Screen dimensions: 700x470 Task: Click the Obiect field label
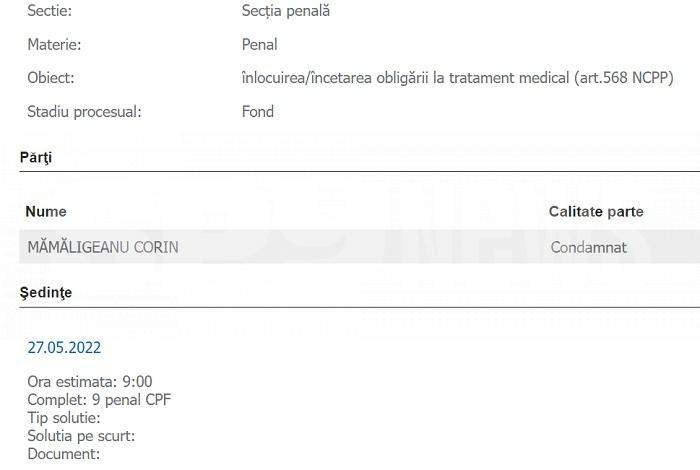coord(51,78)
